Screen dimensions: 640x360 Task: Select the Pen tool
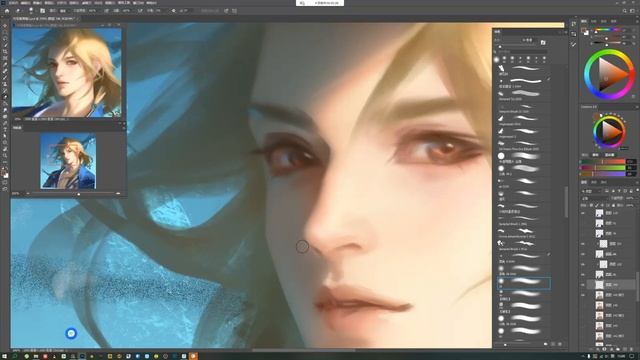click(x=5, y=123)
